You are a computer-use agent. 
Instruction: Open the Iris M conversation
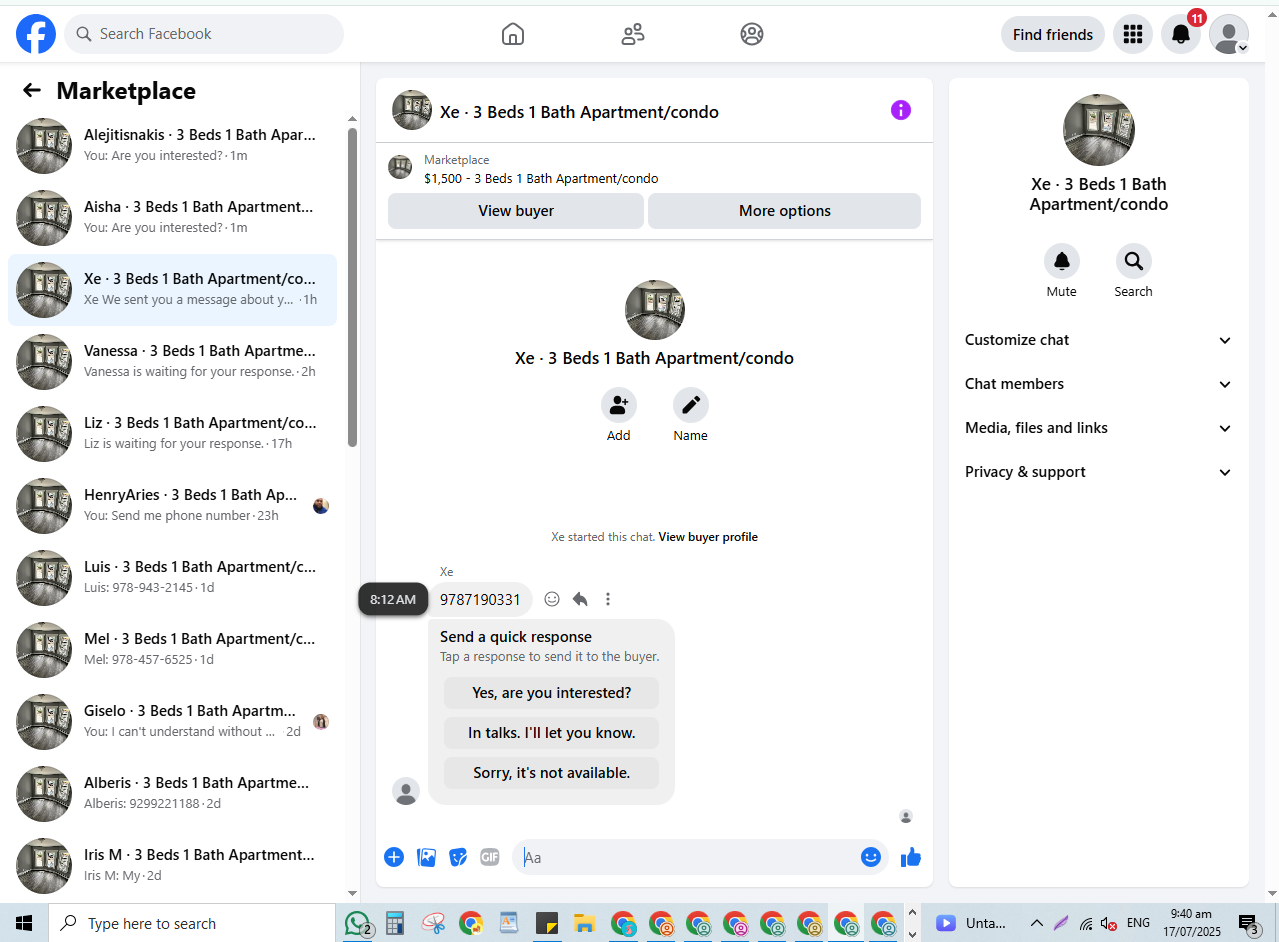(173, 866)
